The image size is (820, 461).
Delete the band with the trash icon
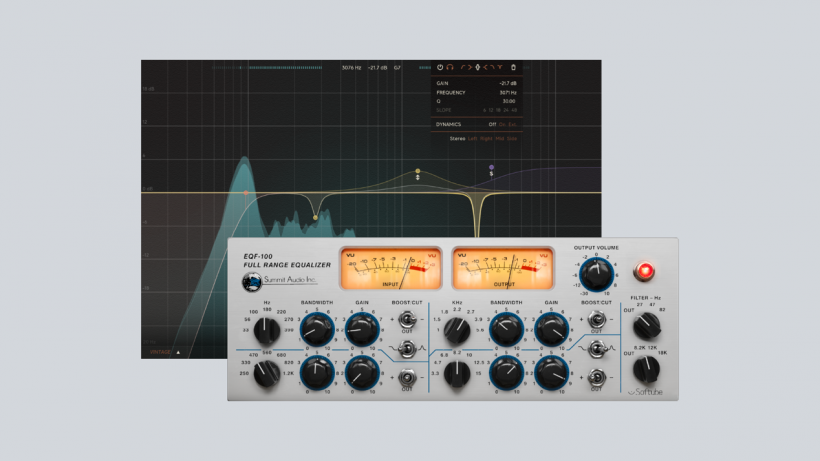pyautogui.click(x=514, y=67)
